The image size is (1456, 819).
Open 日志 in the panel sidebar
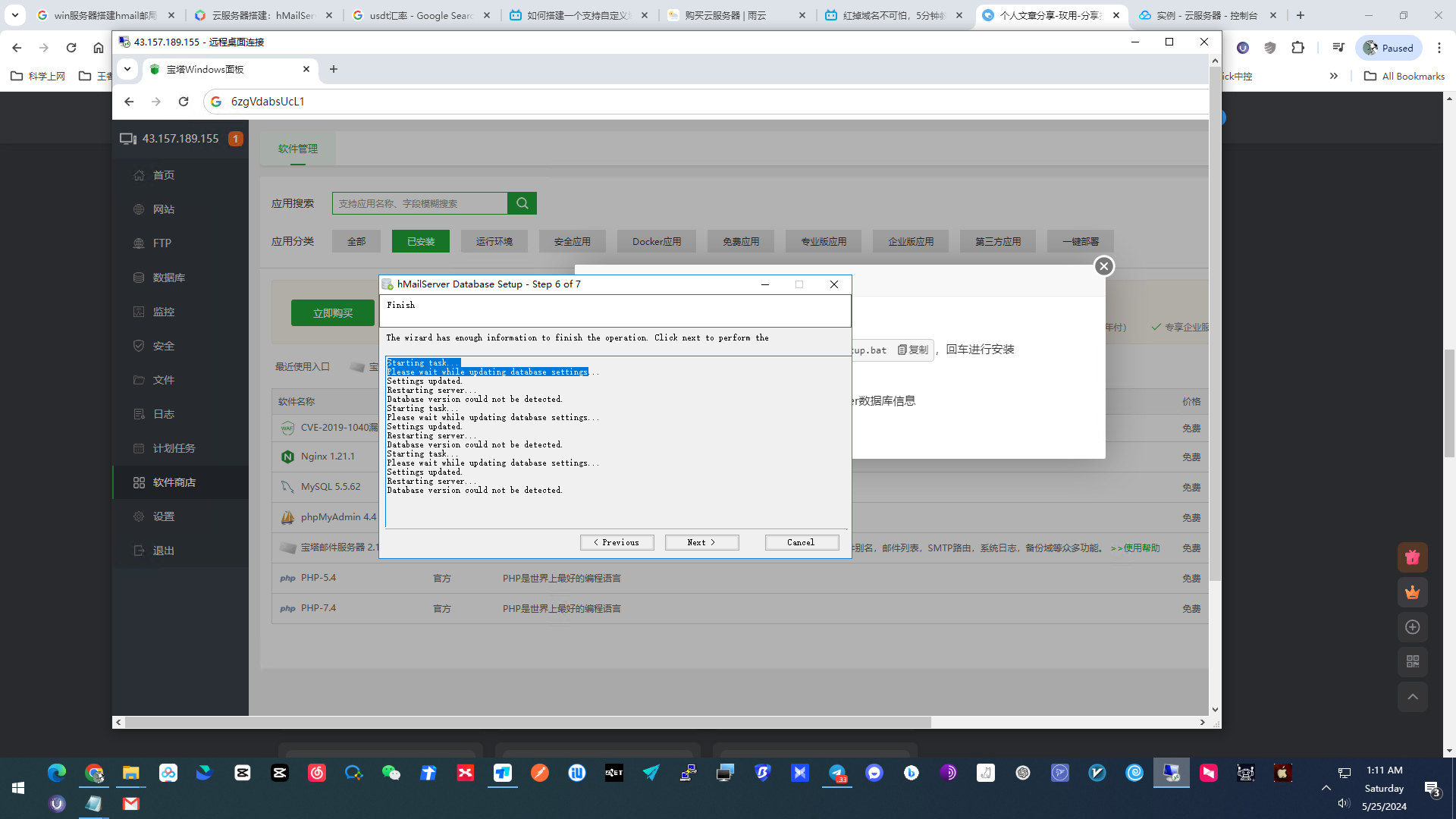point(180,414)
